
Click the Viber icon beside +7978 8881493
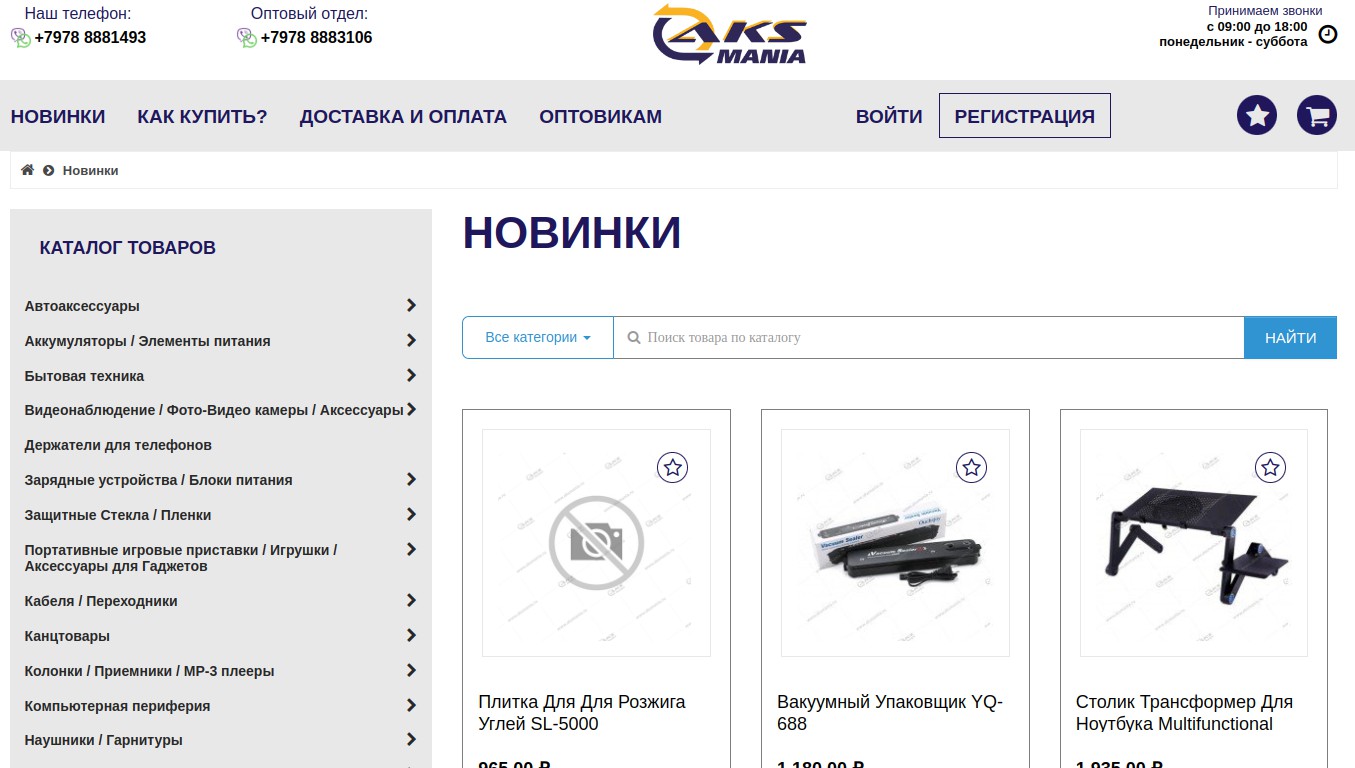pos(21,38)
